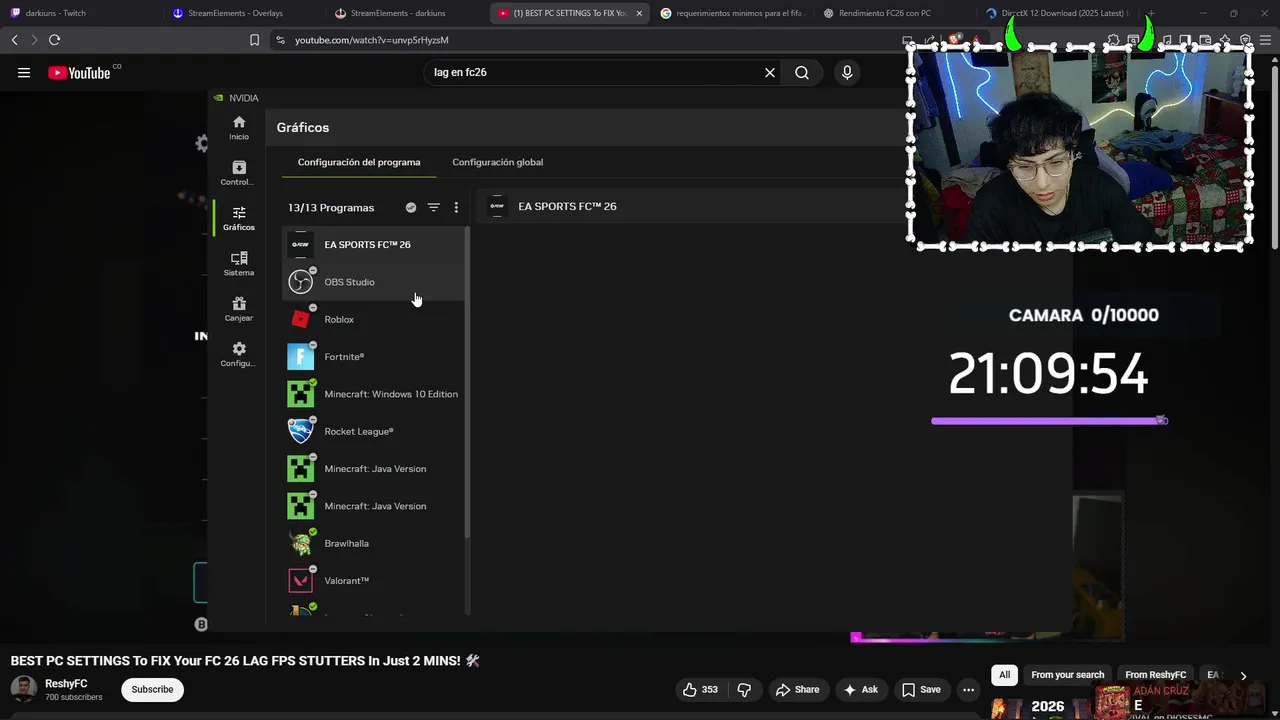Select the All filter chip
Screen dimensions: 1280x720
1004,675
